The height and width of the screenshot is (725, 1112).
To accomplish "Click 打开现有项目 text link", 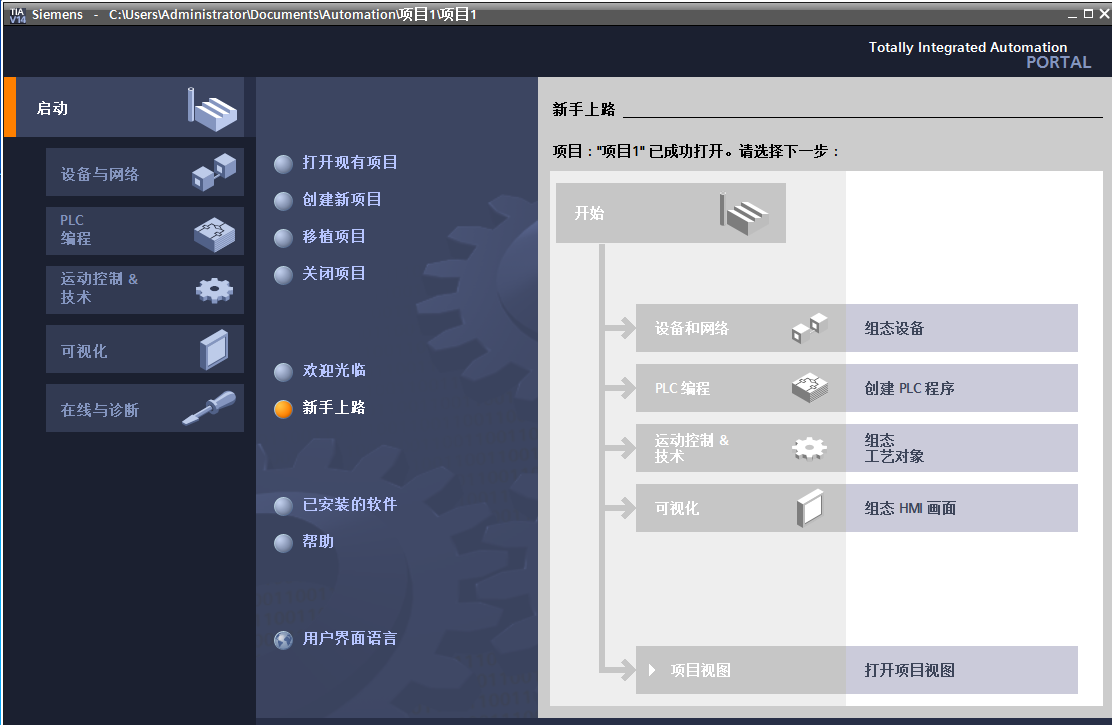I will pyautogui.click(x=350, y=162).
